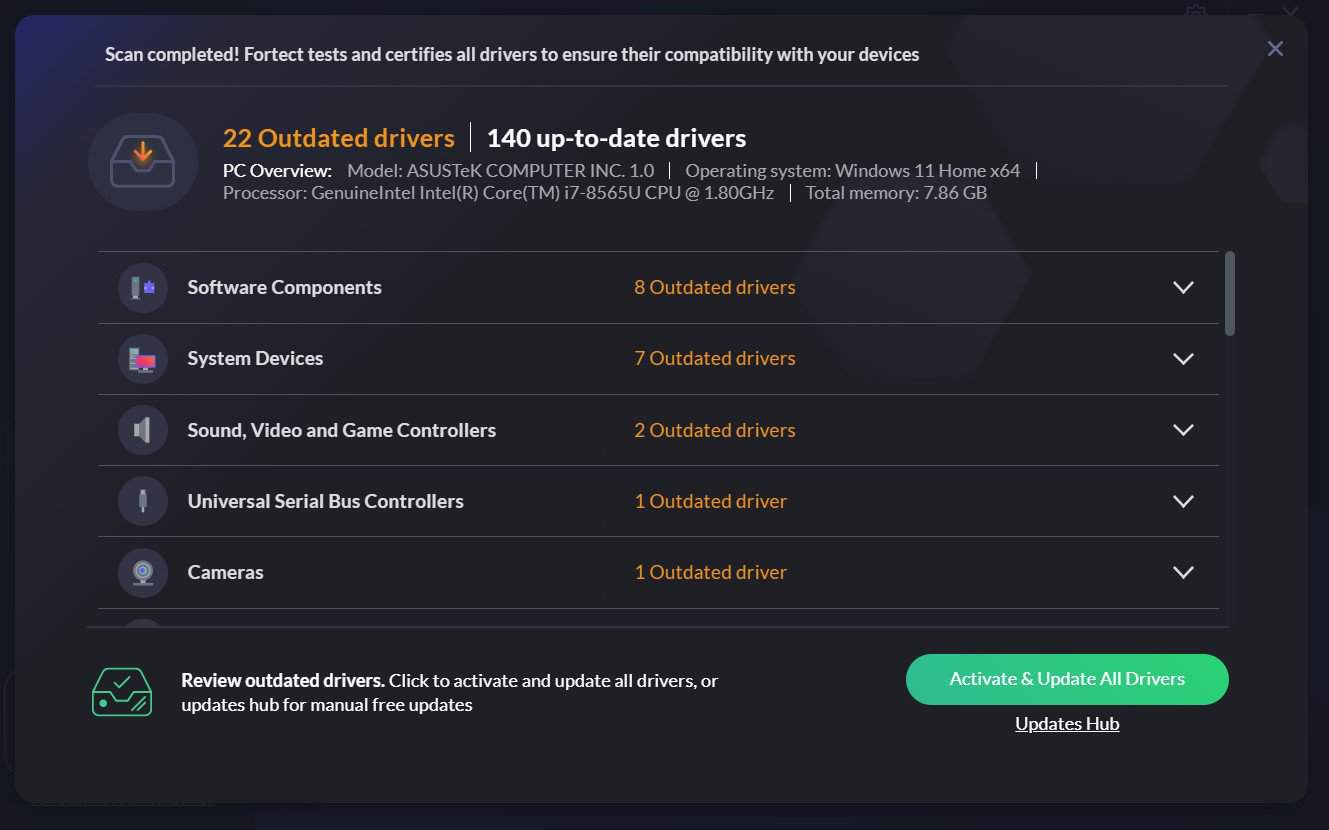Expand the Cameras driver list chevron
Viewport: 1329px width, 830px height.
pyautogui.click(x=1183, y=573)
